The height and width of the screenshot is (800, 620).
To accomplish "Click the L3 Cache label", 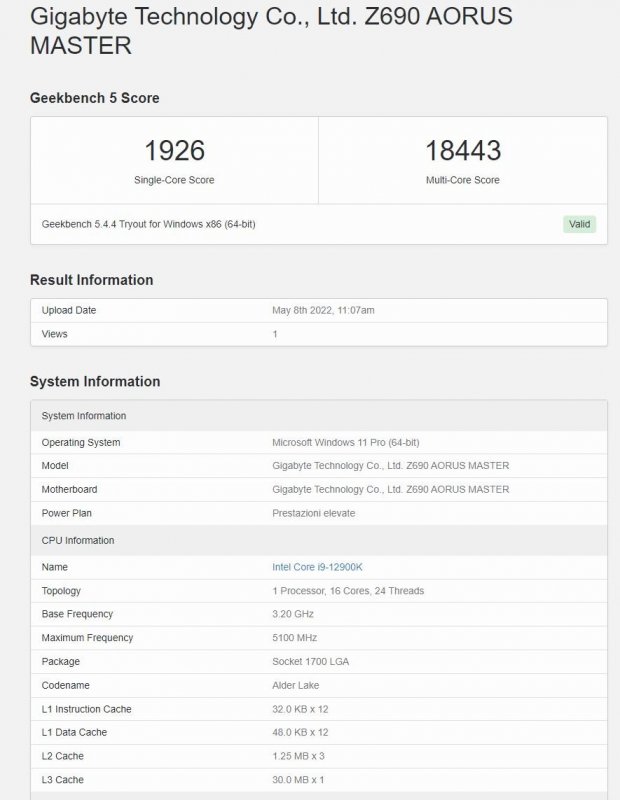I will point(63,780).
